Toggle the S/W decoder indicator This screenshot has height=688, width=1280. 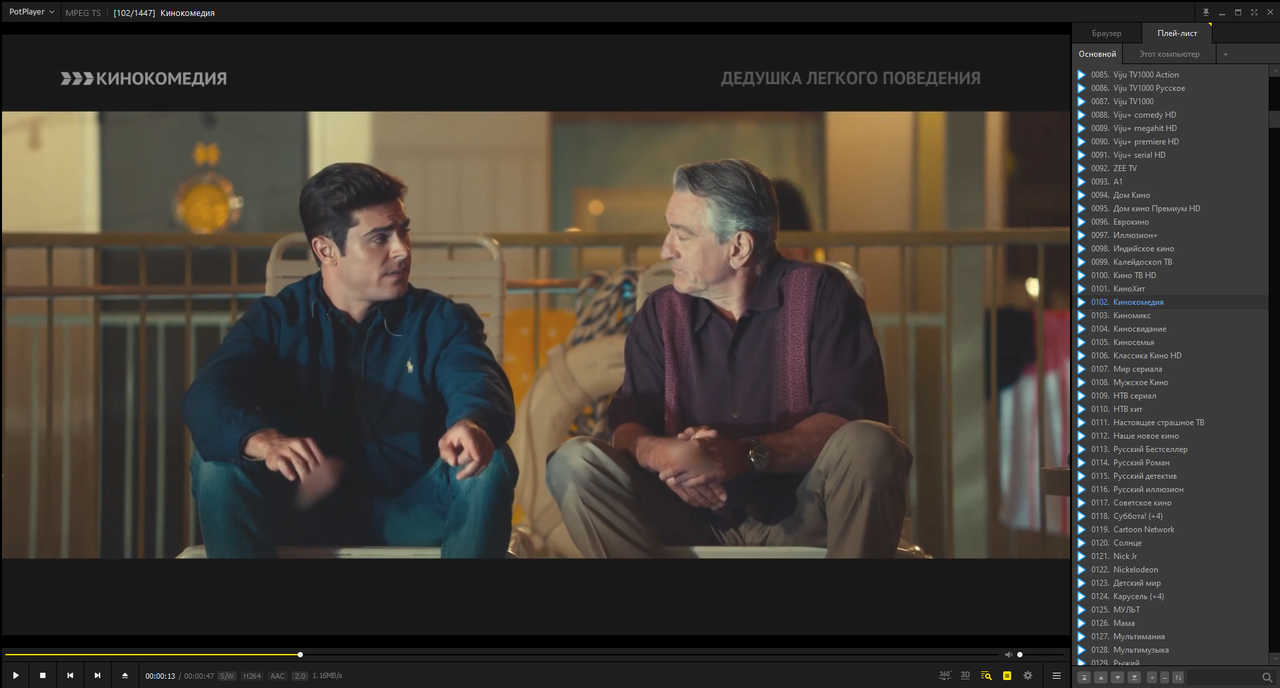point(227,676)
